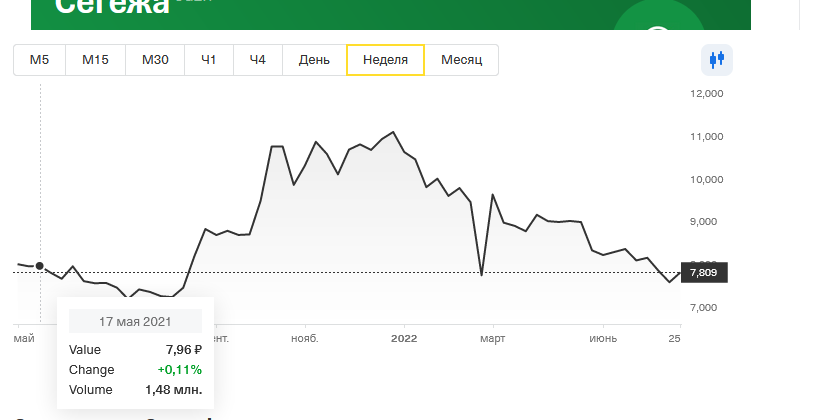Image resolution: width=819 pixels, height=420 pixels.
Task: Click the нояб. label on time axis
Action: pos(305,339)
